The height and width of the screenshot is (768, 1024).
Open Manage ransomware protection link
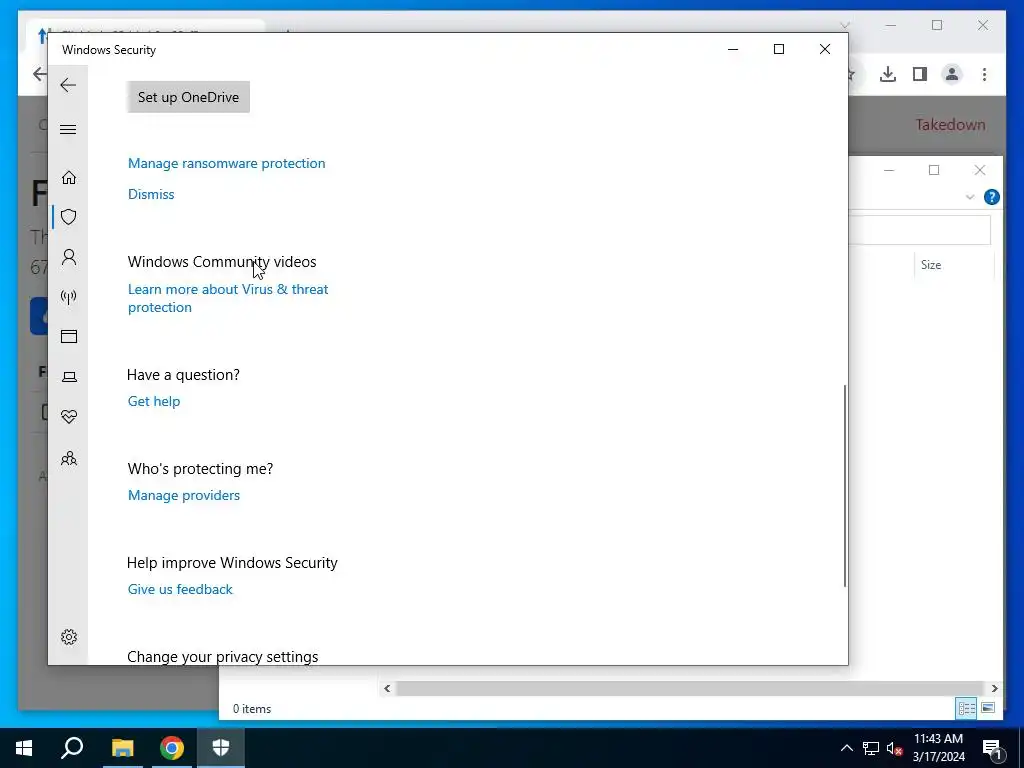226,163
